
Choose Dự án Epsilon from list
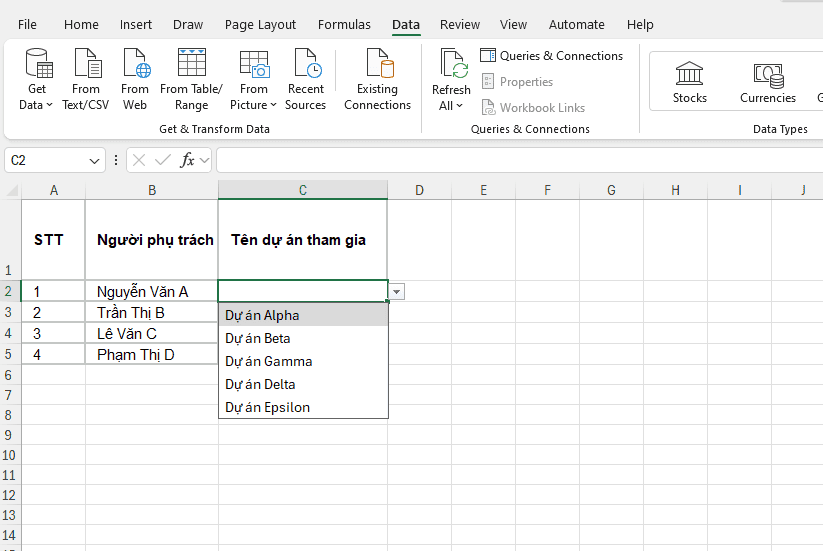tap(303, 407)
